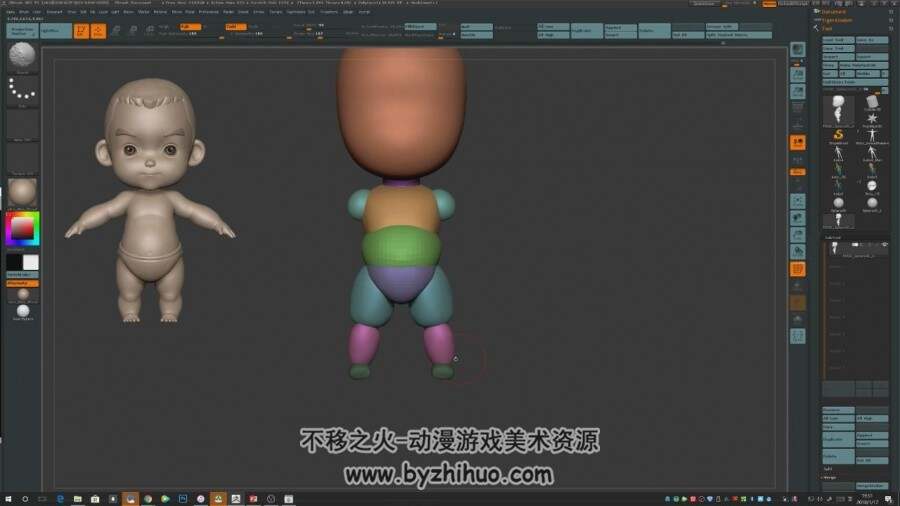Toggle Transp transparency mode
The image size is (900, 506).
coord(798,286)
